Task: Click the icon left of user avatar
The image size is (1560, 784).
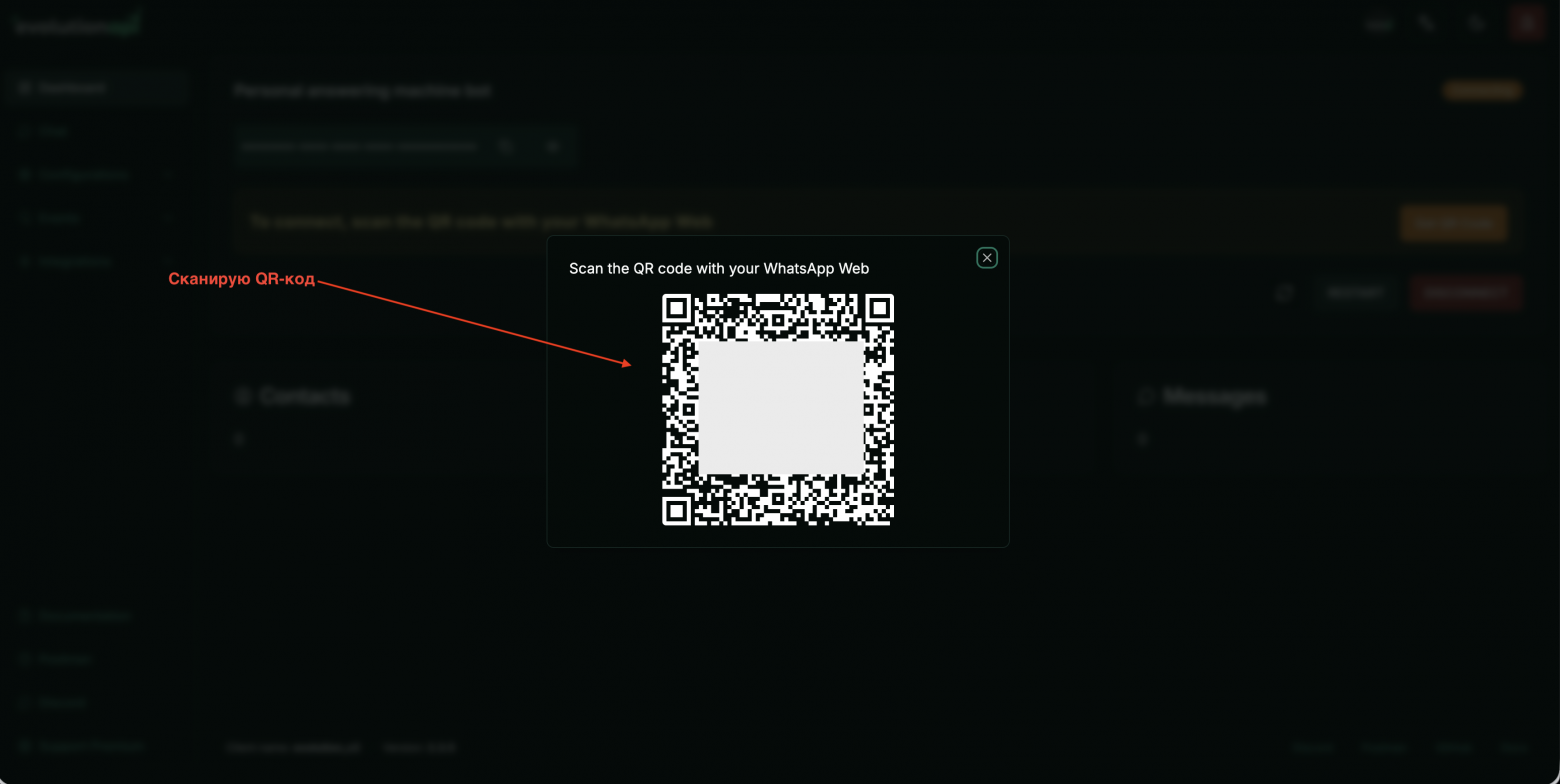Action: (x=1475, y=23)
